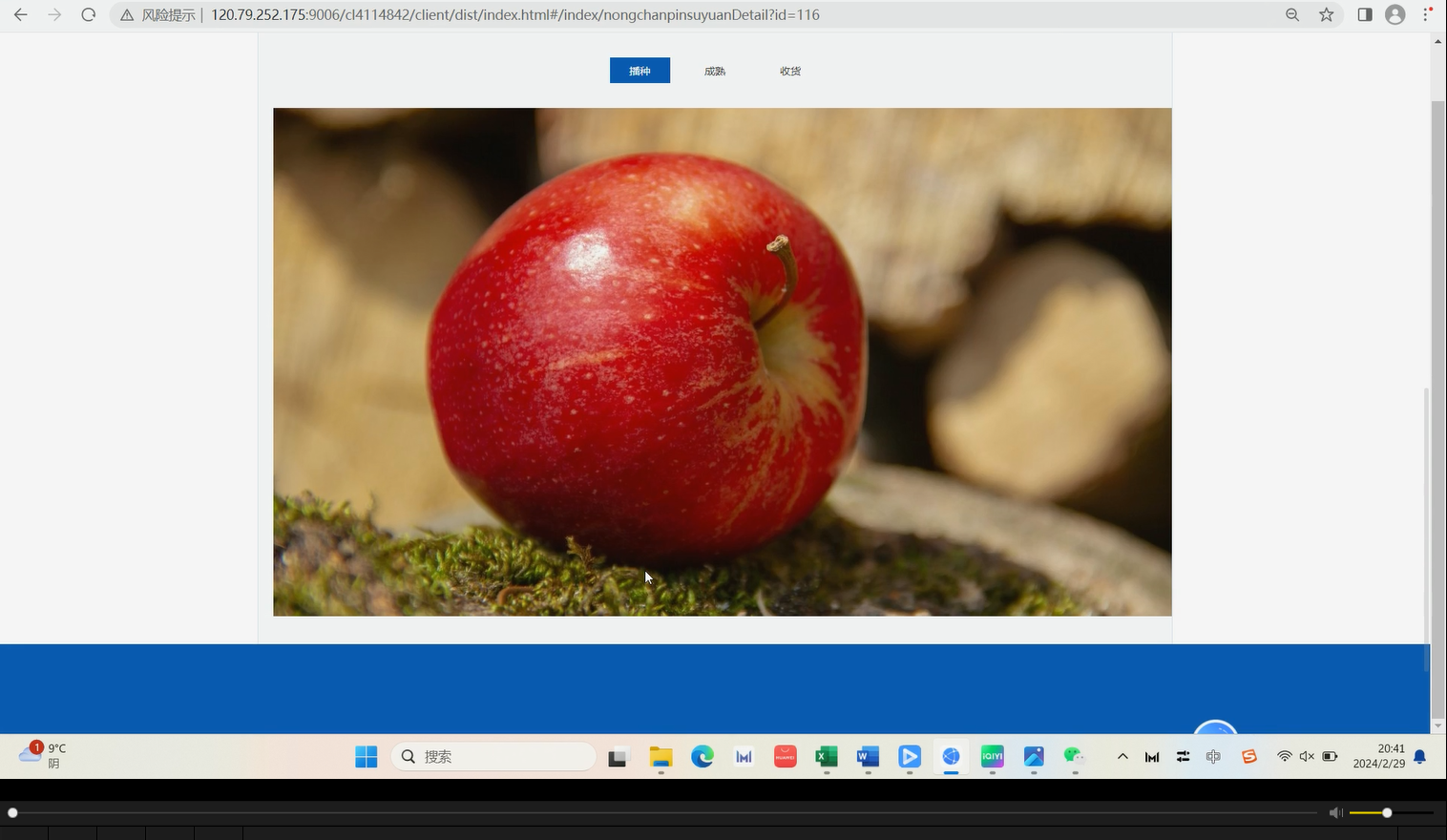The width and height of the screenshot is (1447, 840).
Task: Launch Microsoft Edge from the taskbar
Action: (703, 757)
